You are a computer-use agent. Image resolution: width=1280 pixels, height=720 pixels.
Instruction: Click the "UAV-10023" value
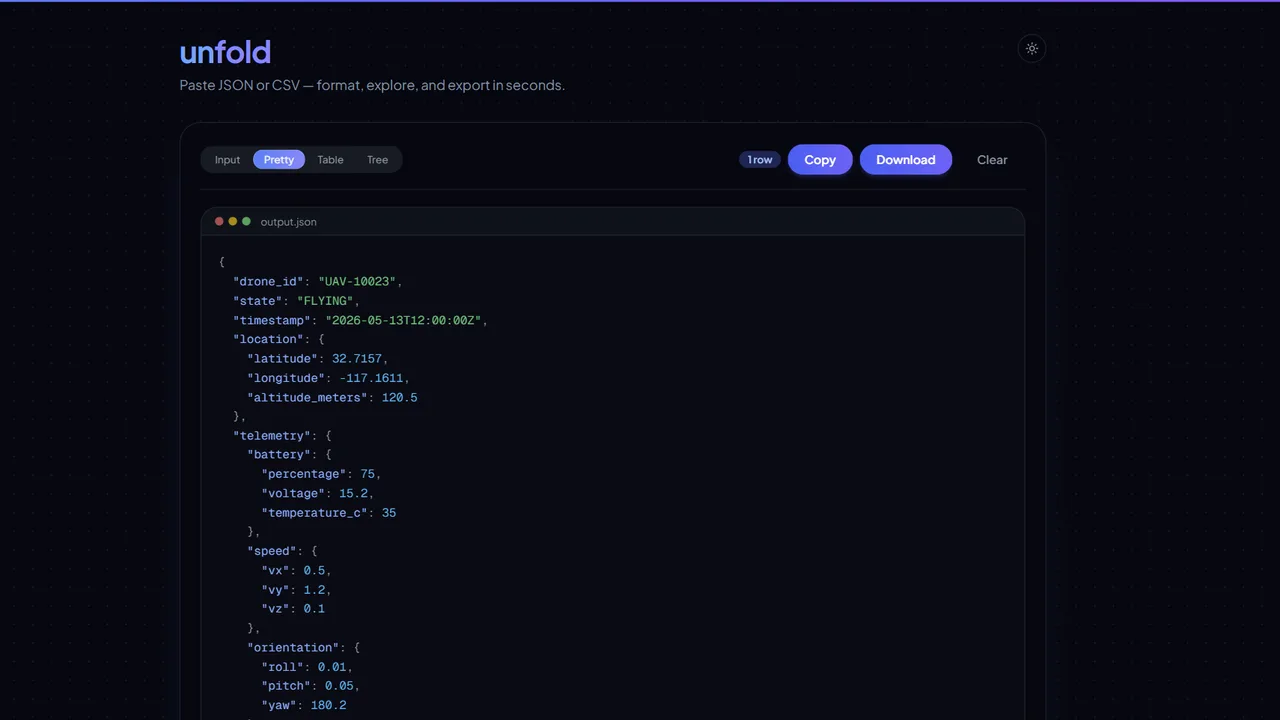point(357,282)
